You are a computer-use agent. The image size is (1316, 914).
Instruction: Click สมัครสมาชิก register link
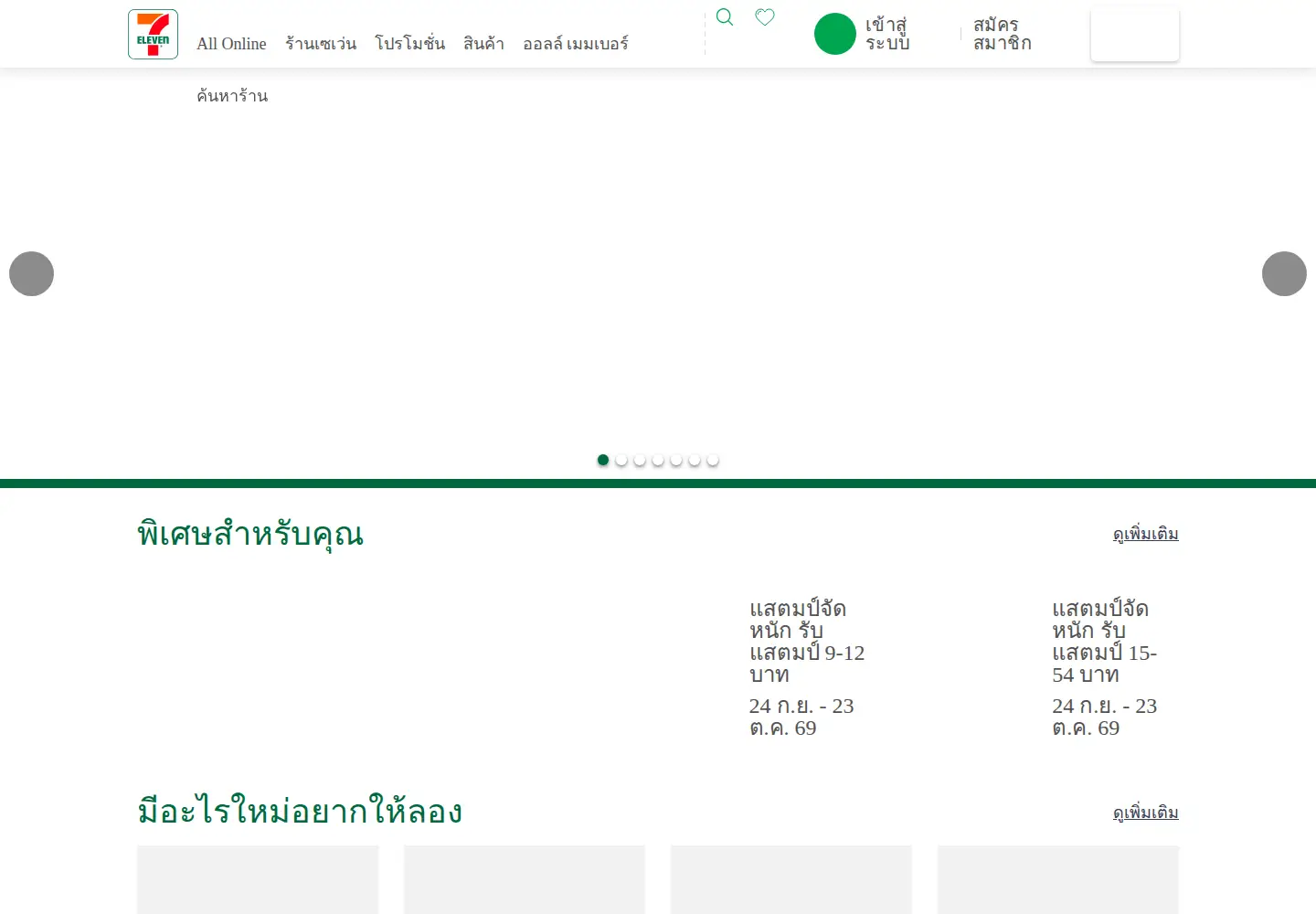click(x=1003, y=34)
